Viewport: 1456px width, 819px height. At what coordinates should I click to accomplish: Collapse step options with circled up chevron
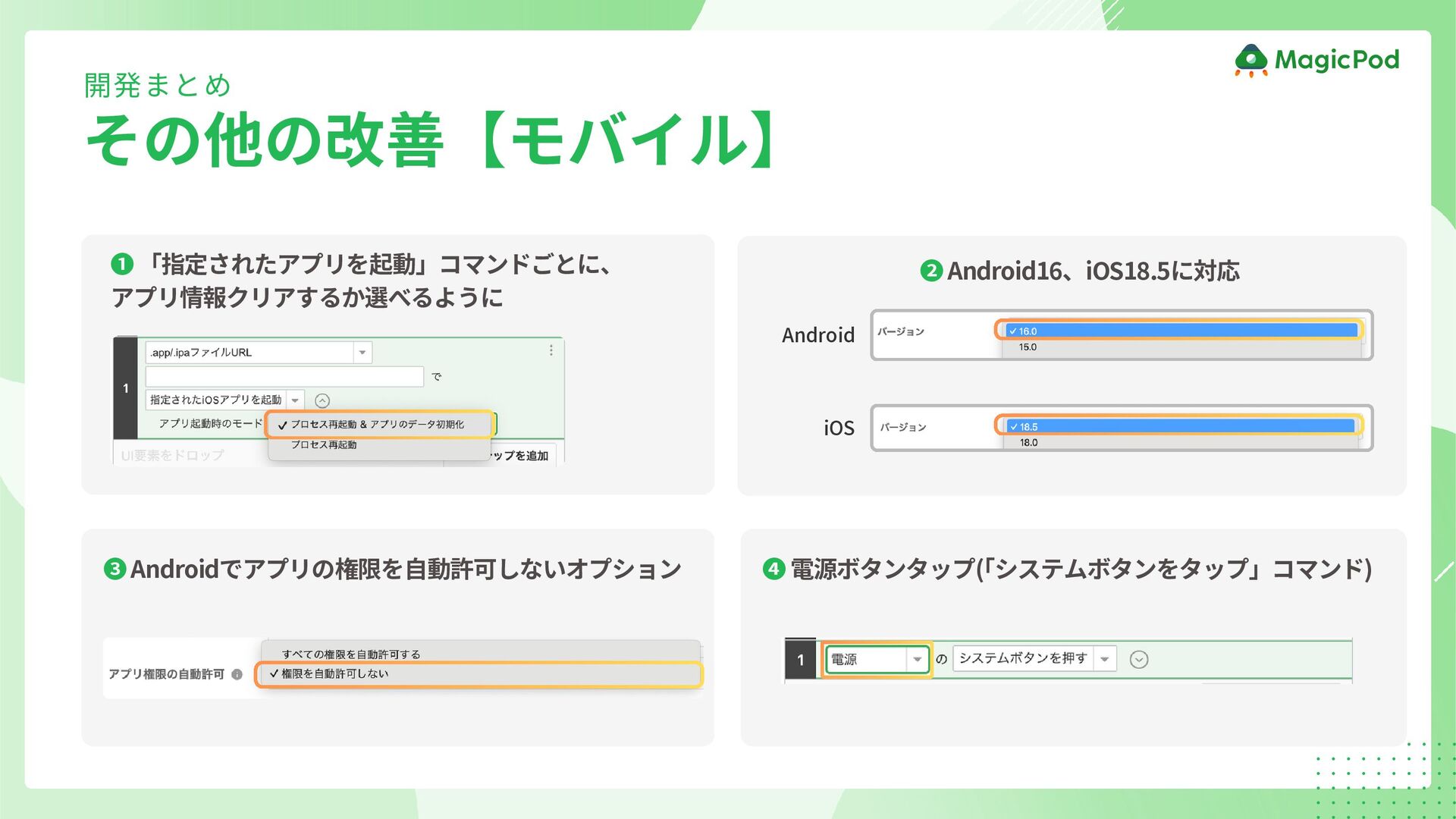[322, 400]
